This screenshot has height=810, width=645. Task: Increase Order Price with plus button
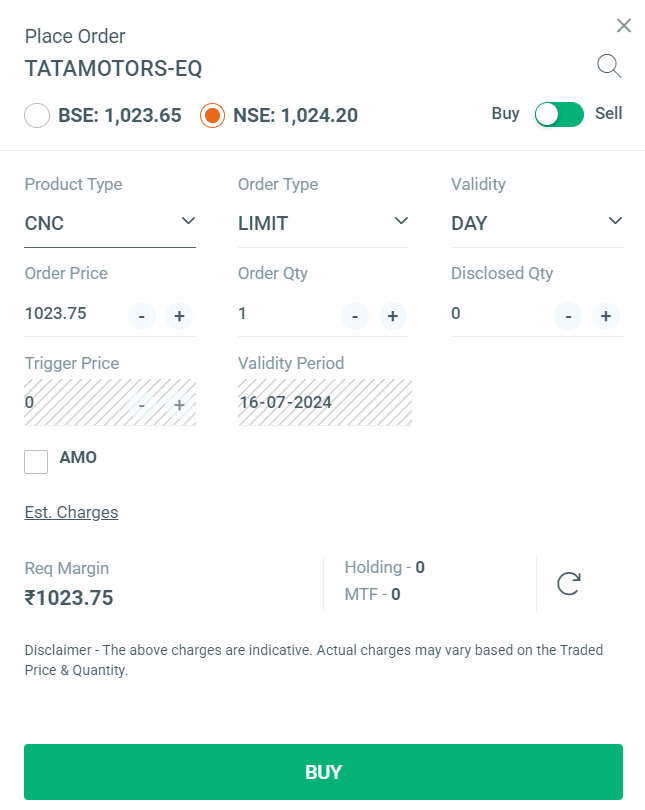point(179,316)
